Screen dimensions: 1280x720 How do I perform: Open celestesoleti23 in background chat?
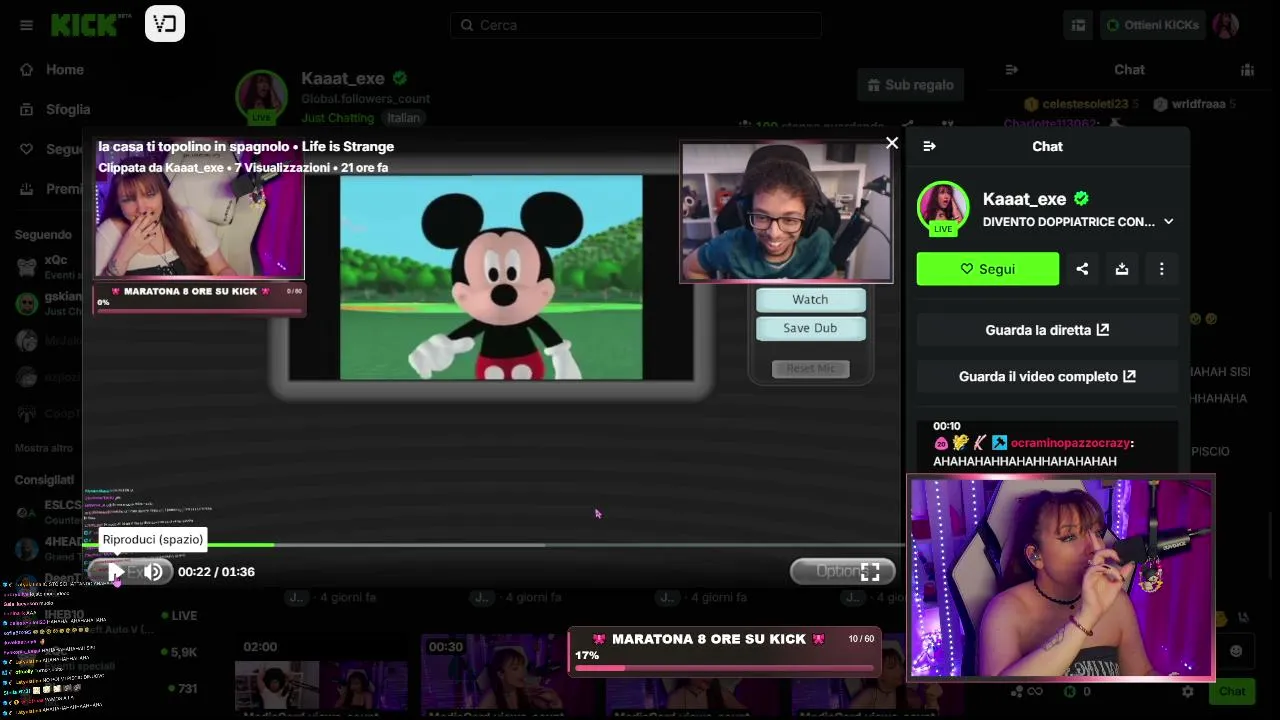pos(1085,104)
